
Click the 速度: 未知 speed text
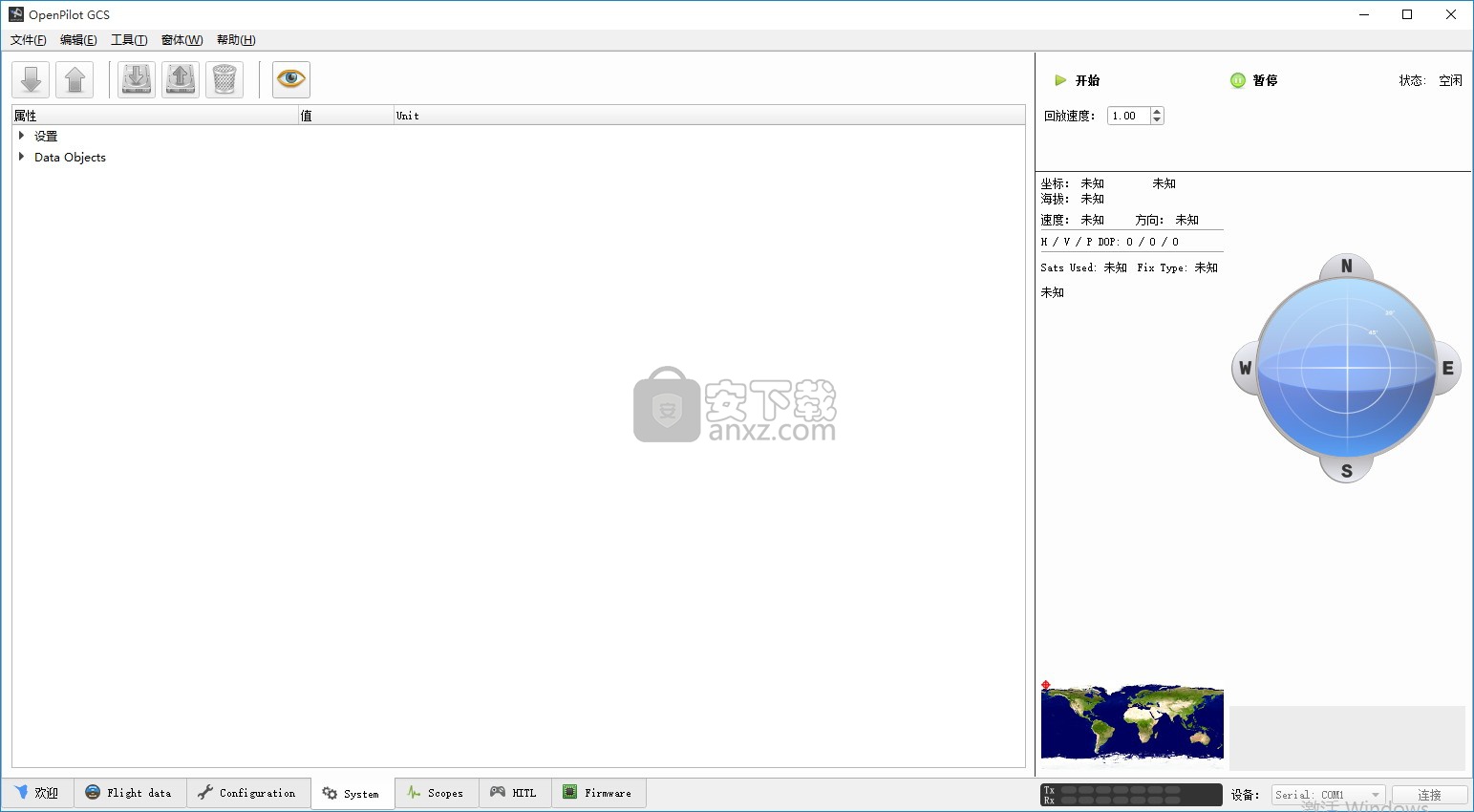(1073, 220)
